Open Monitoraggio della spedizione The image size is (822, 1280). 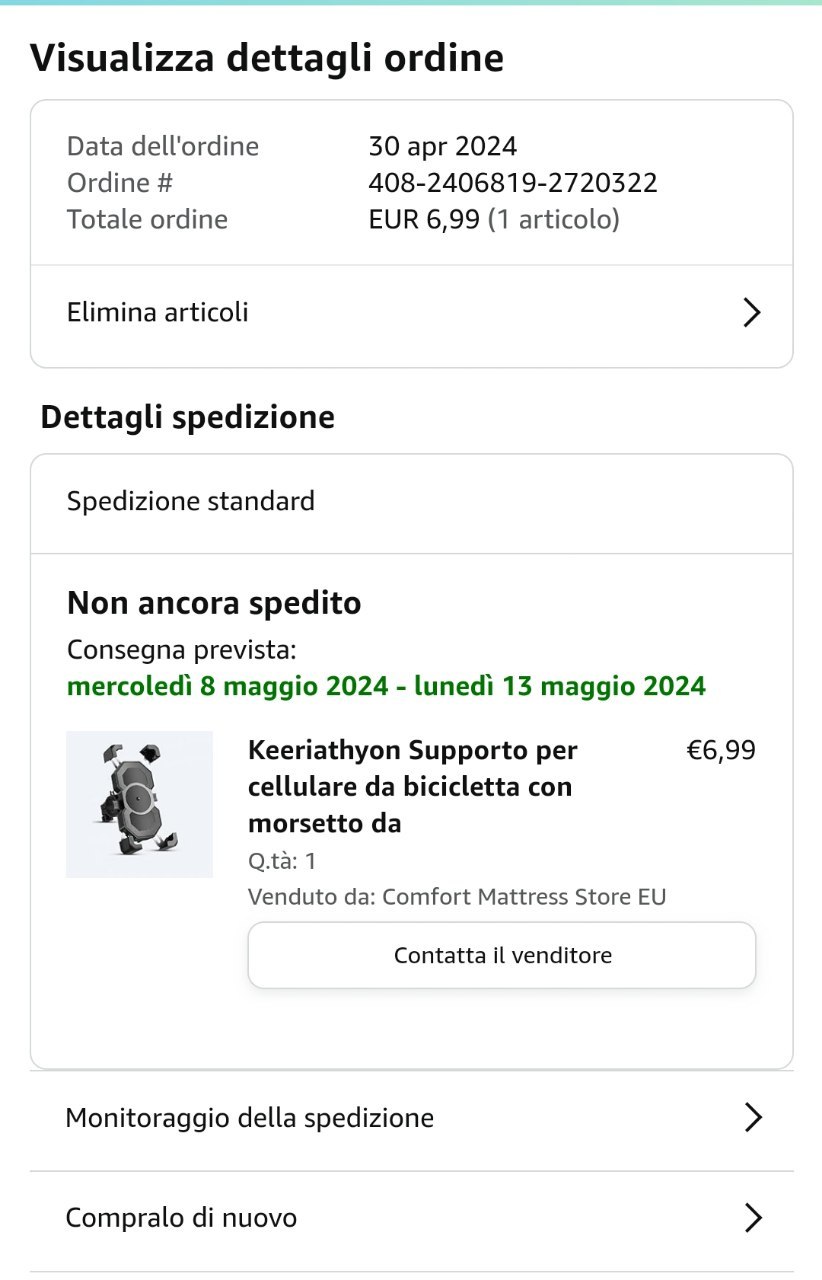click(250, 1118)
